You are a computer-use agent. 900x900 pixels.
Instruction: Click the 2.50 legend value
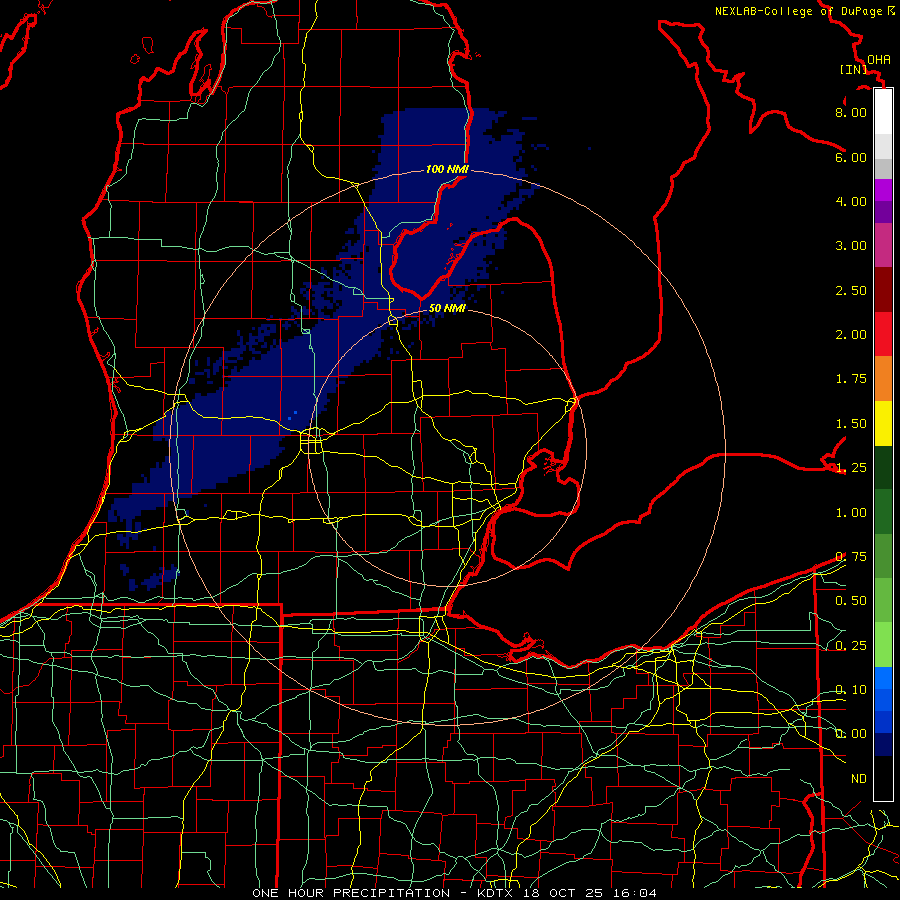851,290
